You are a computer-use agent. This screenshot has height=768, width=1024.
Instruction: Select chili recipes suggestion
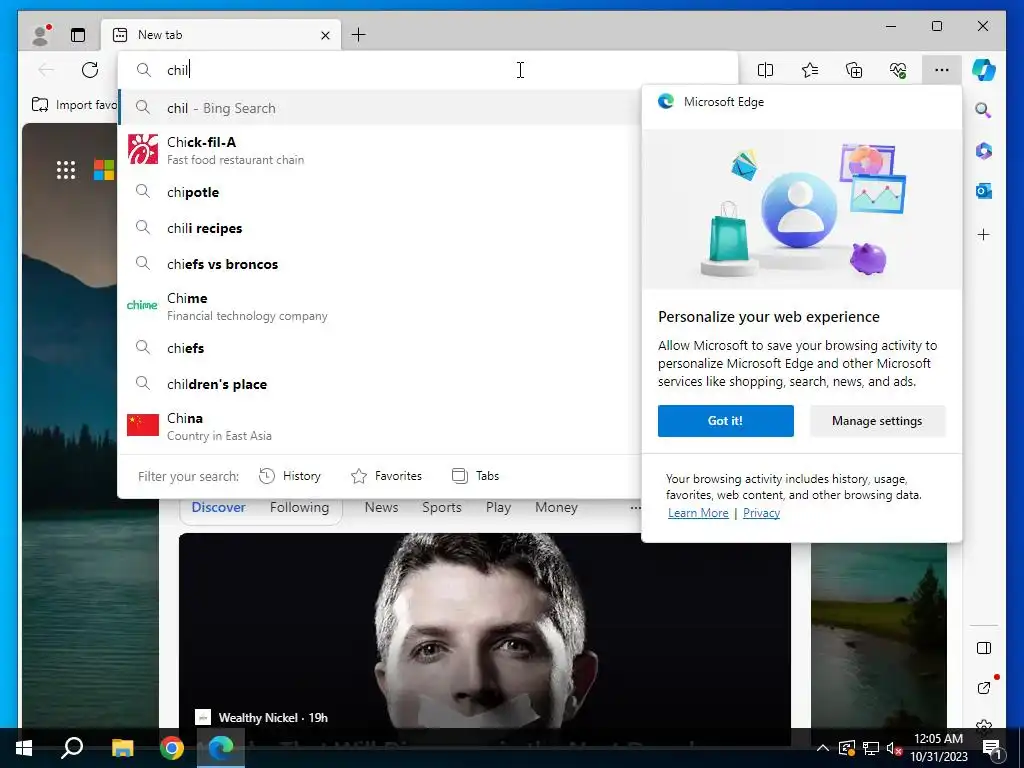[379, 228]
